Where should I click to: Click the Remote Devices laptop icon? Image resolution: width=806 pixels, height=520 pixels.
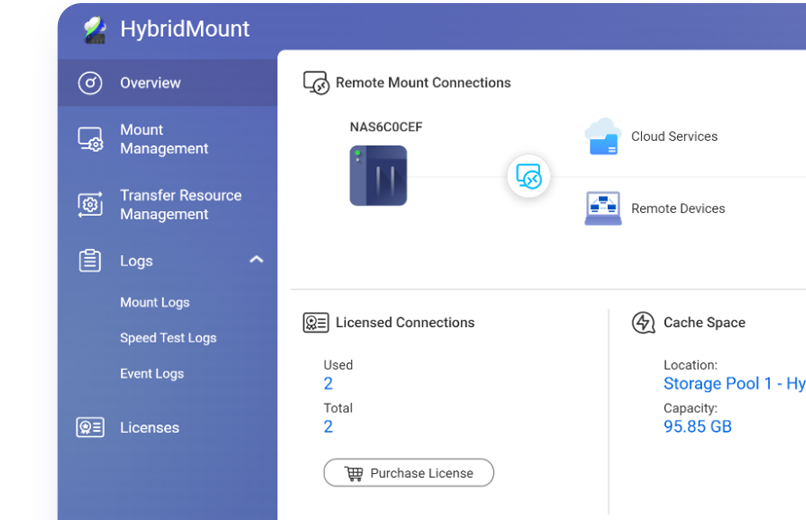coord(603,208)
